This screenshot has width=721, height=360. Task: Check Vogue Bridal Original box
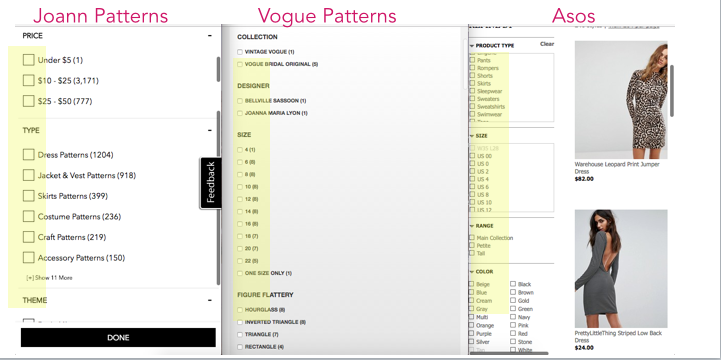click(240, 64)
